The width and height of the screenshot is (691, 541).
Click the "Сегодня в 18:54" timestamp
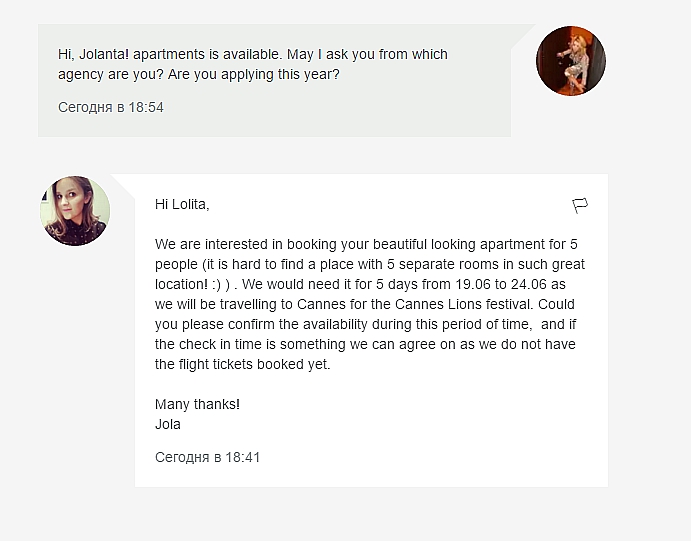111,107
